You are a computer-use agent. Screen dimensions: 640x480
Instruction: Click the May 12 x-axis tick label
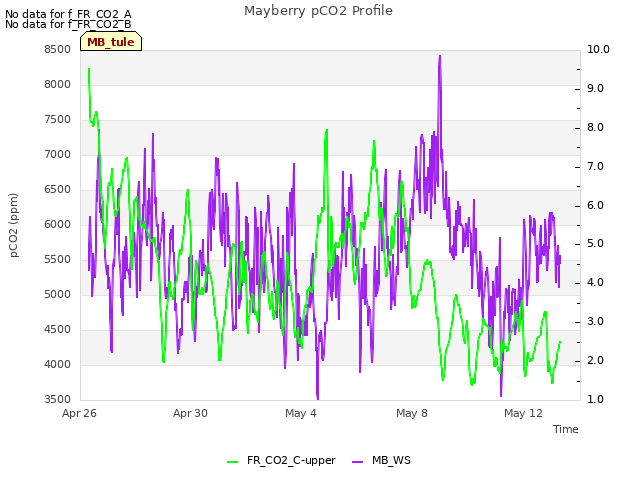(523, 413)
